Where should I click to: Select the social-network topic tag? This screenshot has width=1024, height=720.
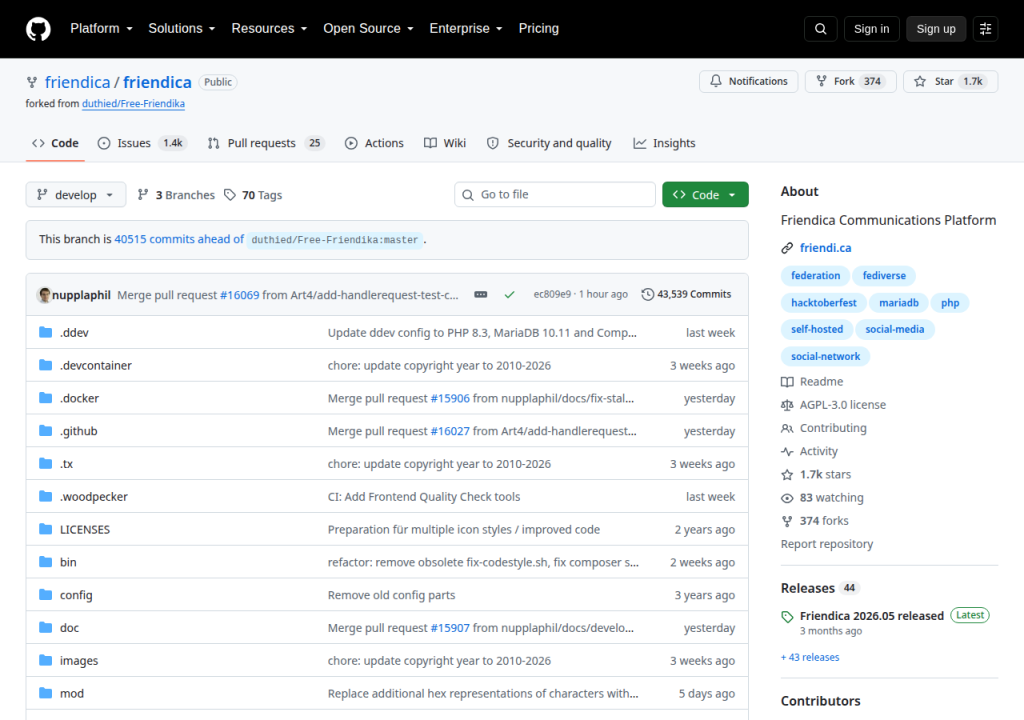click(825, 356)
